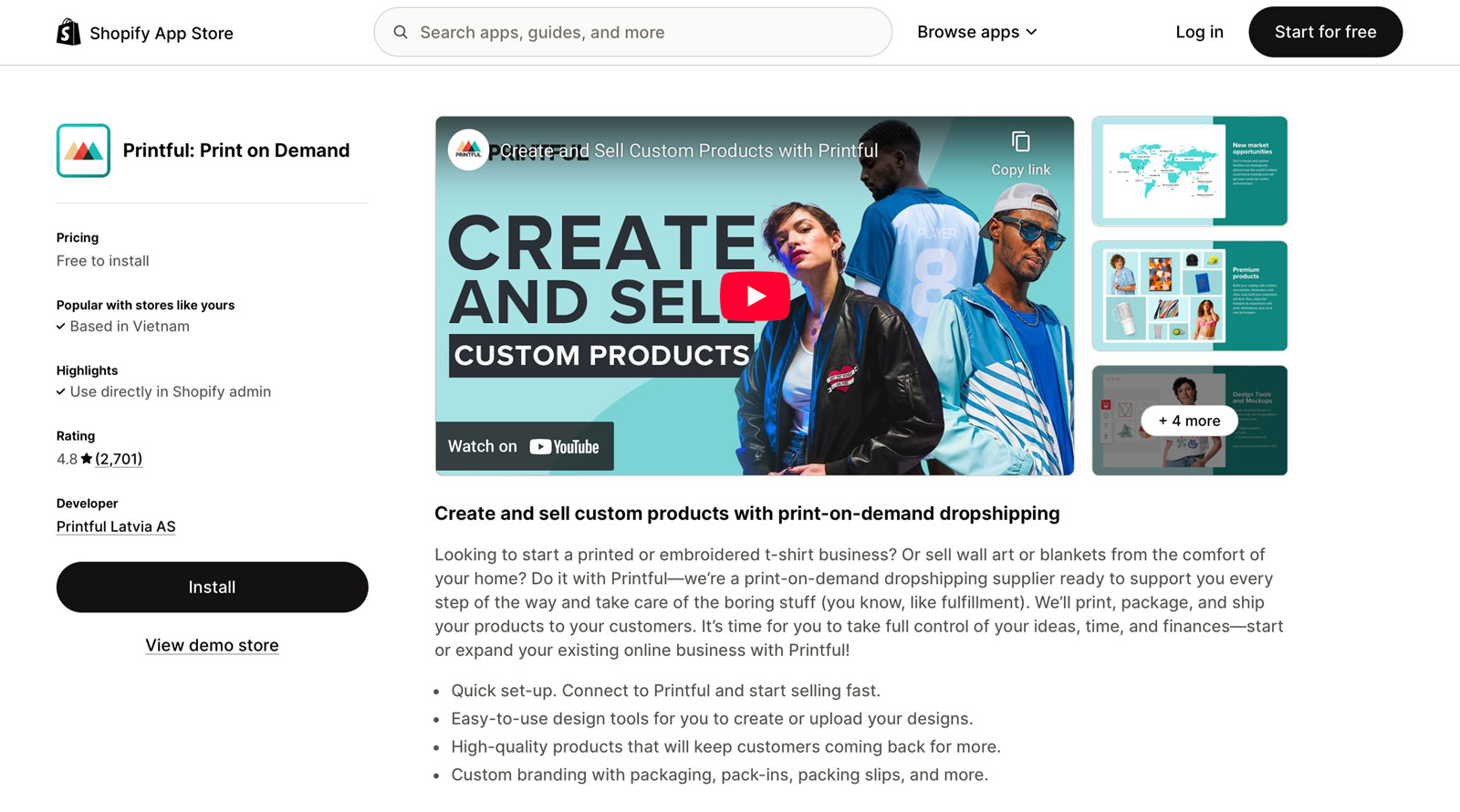Click the search magnifier icon
The width and height of the screenshot is (1460, 812).
[401, 32]
